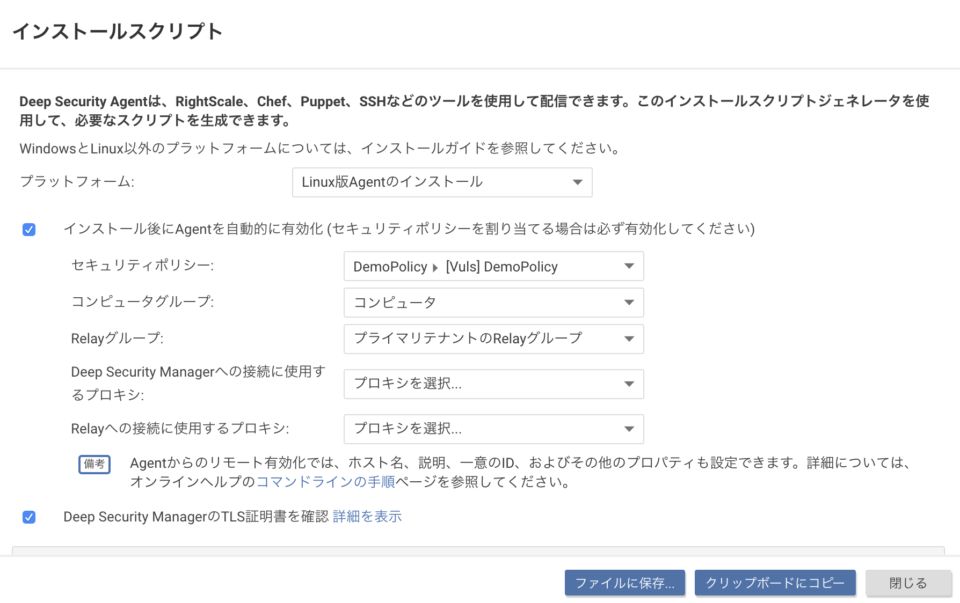
Task: Open the Relayへの接続 proxy selector
Action: tap(493, 428)
